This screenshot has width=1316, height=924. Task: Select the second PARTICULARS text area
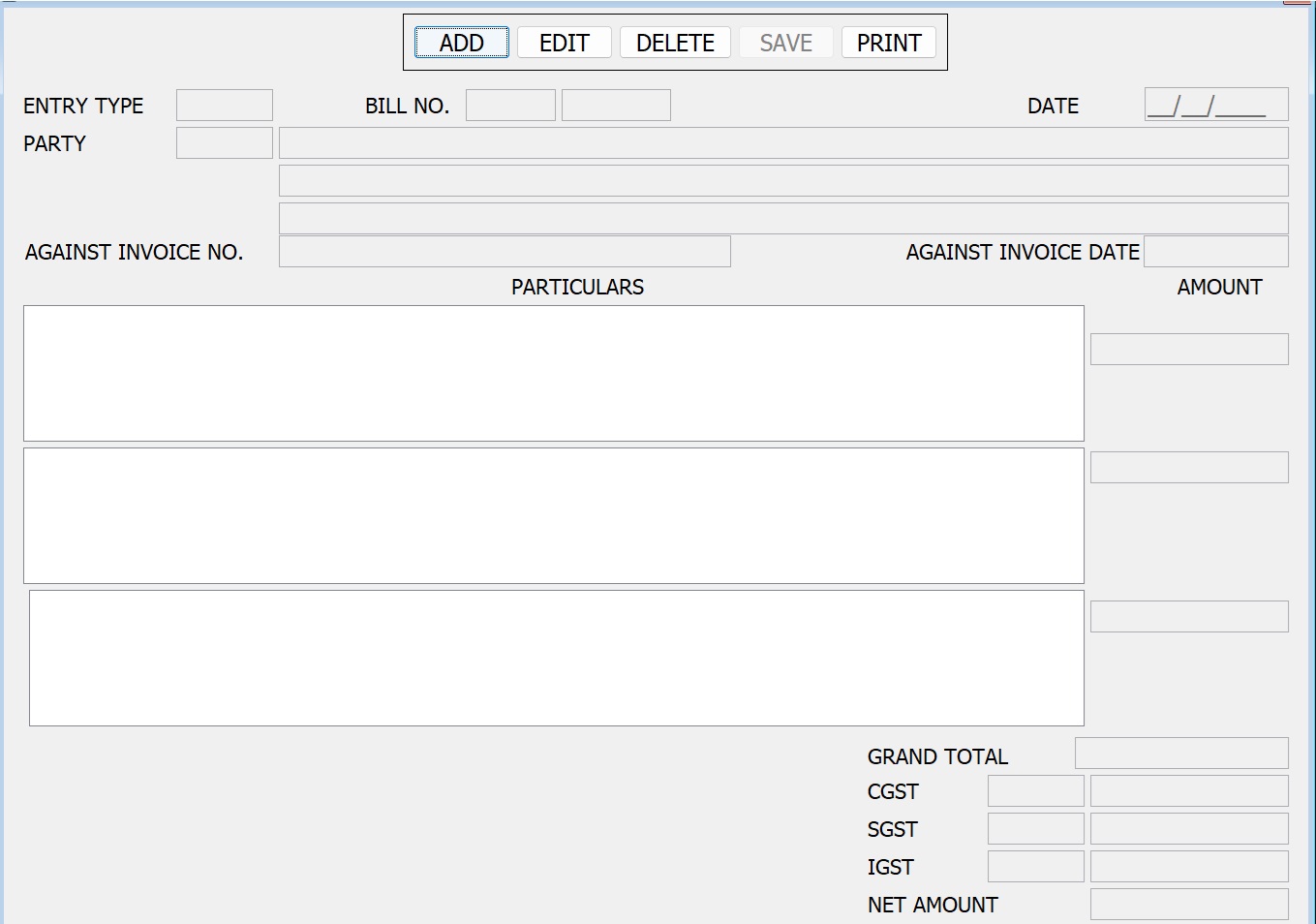[553, 515]
